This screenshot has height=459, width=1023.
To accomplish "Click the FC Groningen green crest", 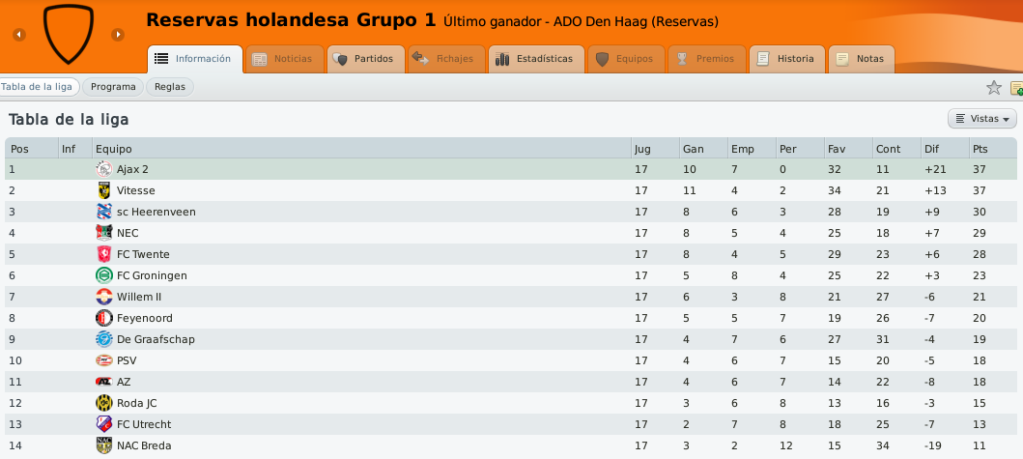I will (x=104, y=276).
